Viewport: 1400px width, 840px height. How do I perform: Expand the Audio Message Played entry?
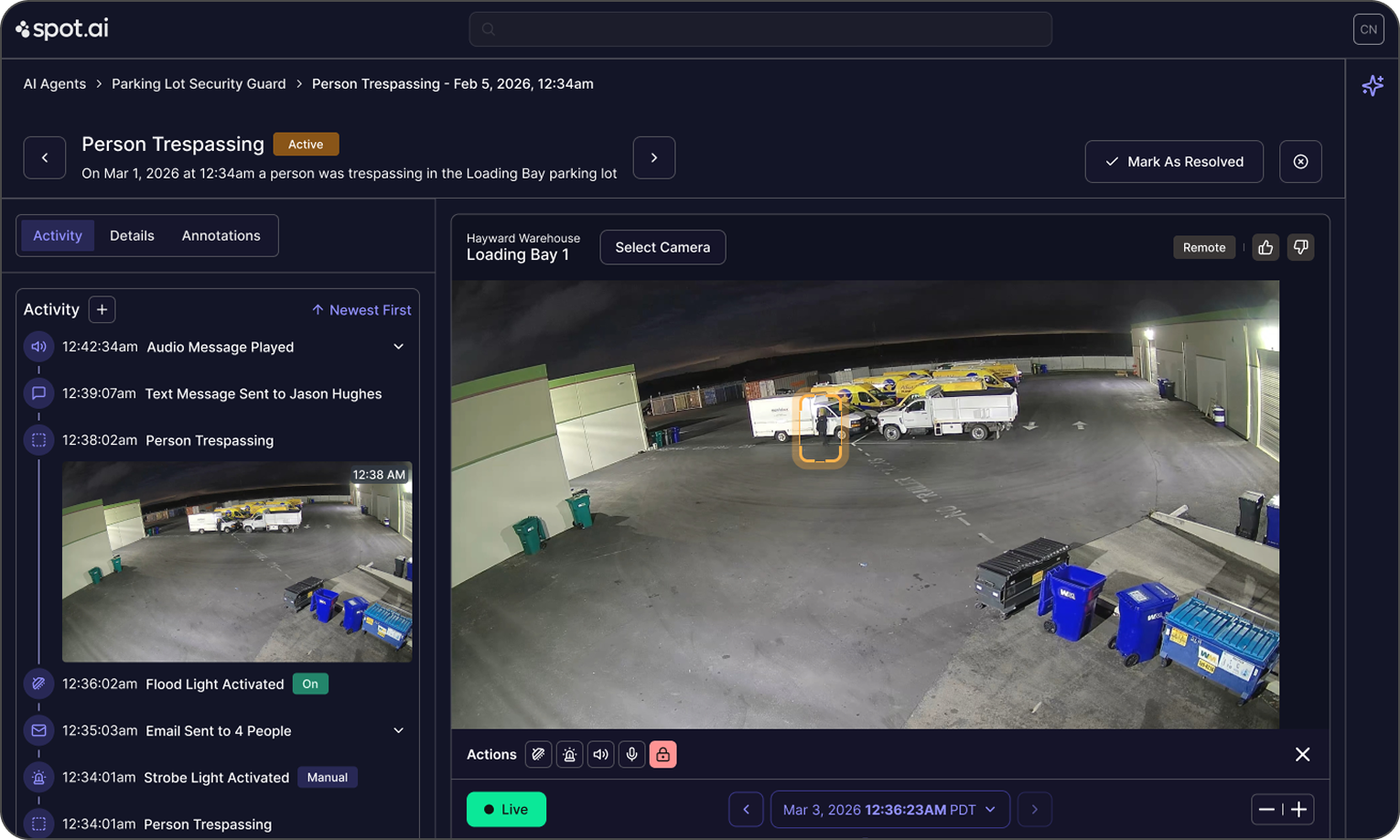(399, 347)
